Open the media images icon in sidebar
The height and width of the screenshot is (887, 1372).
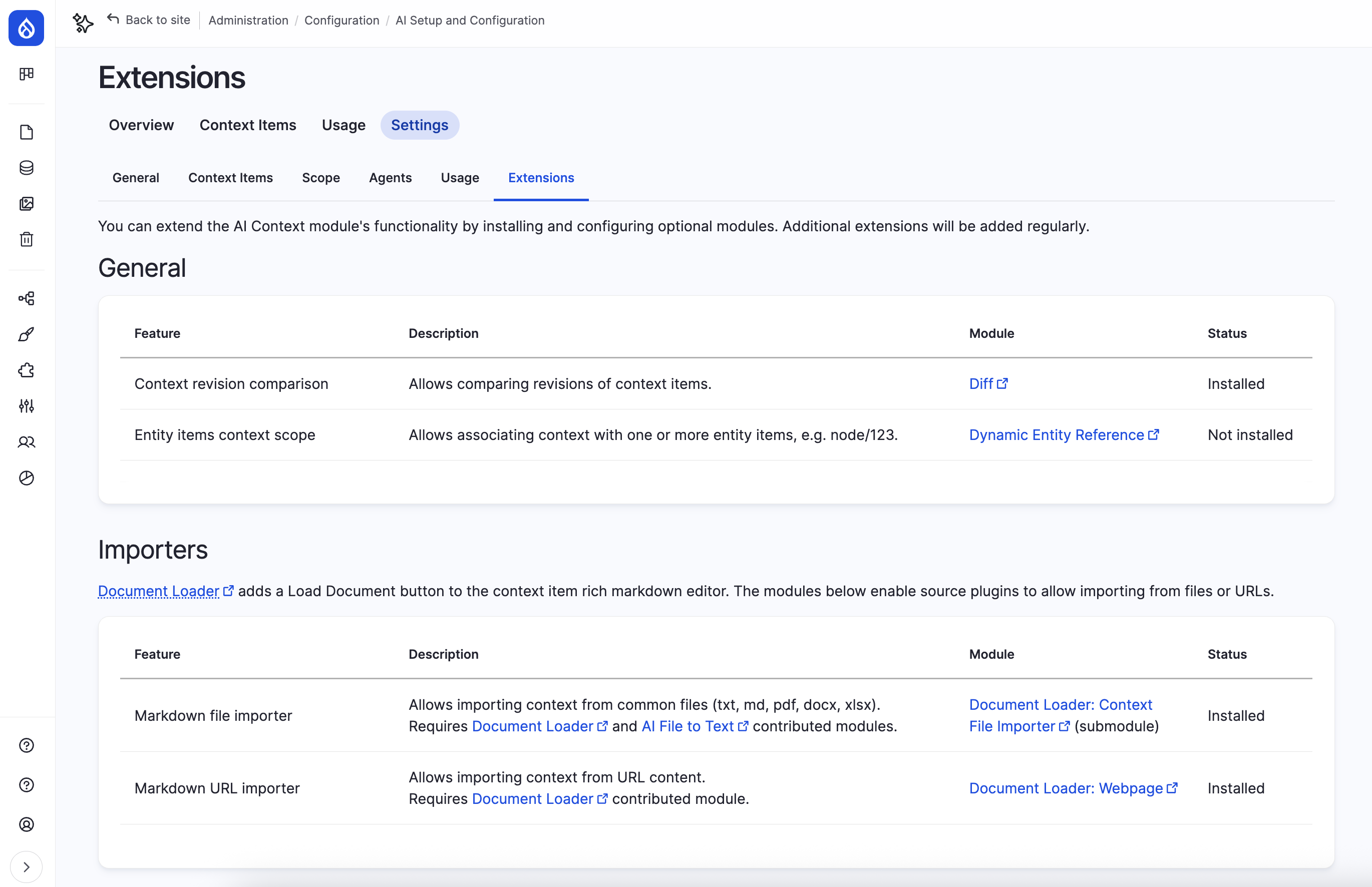point(27,203)
